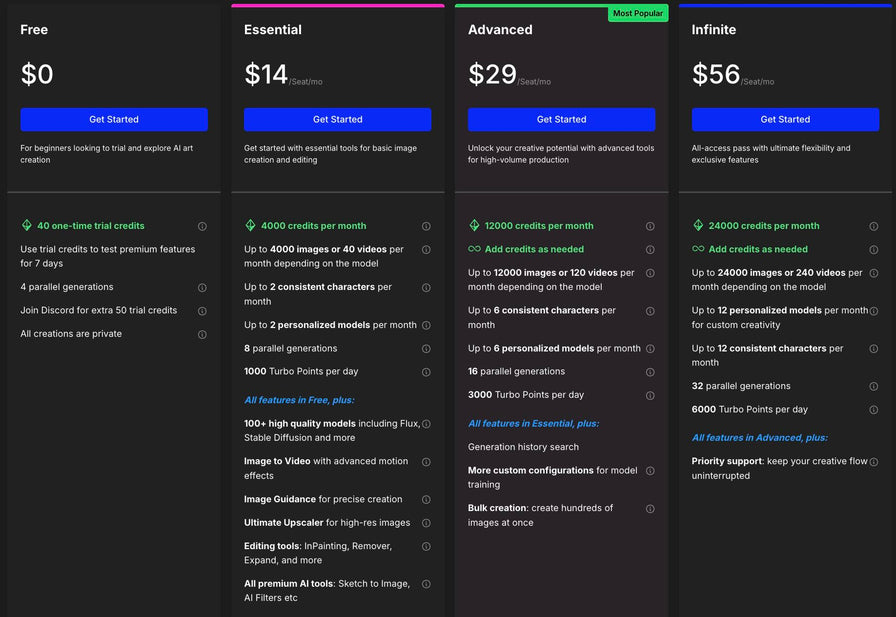Viewport: 896px width, 617px height.
Task: Open info icon for Ultimate Upscaler
Action: [x=426, y=523]
